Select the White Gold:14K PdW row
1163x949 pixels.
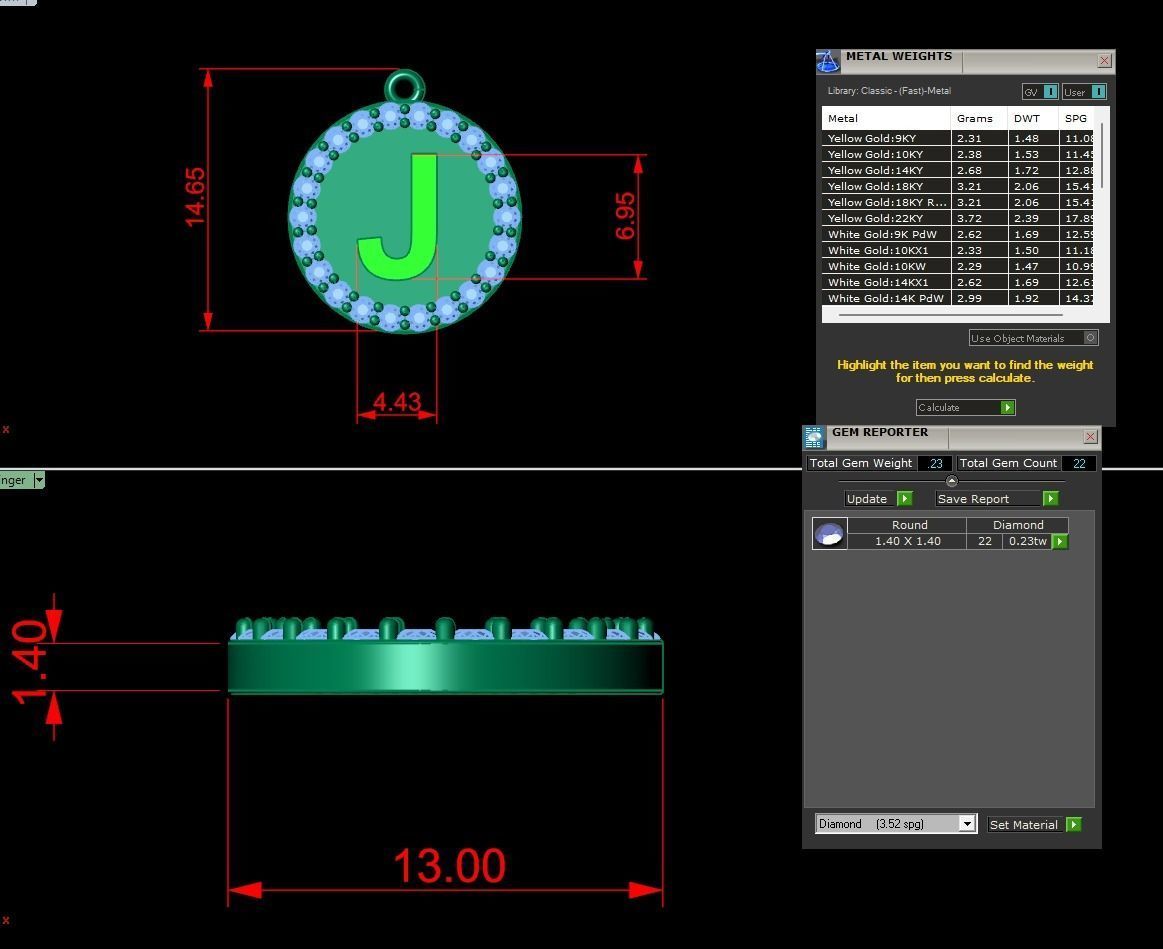958,298
